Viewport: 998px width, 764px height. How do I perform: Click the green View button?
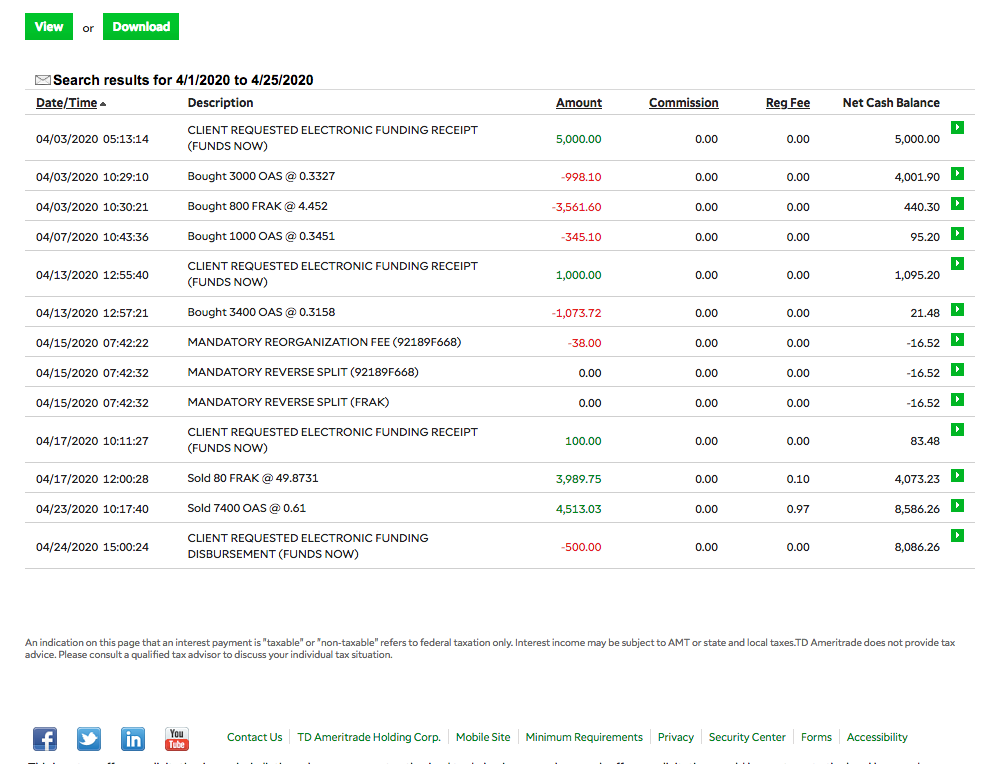coord(49,27)
